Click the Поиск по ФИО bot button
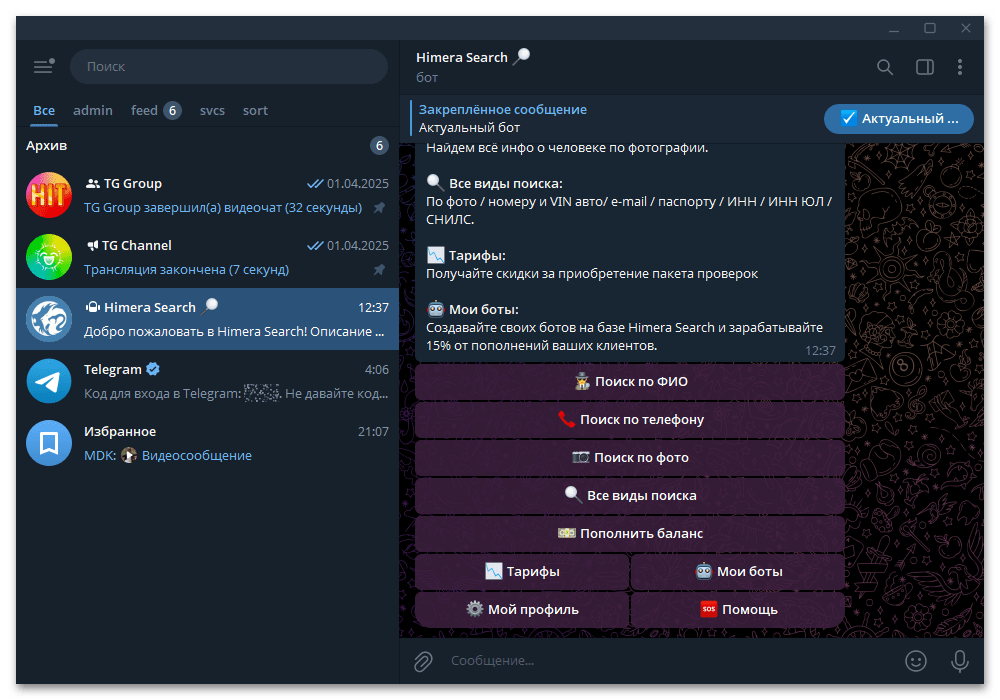The width and height of the screenshot is (1000, 700). [629, 382]
